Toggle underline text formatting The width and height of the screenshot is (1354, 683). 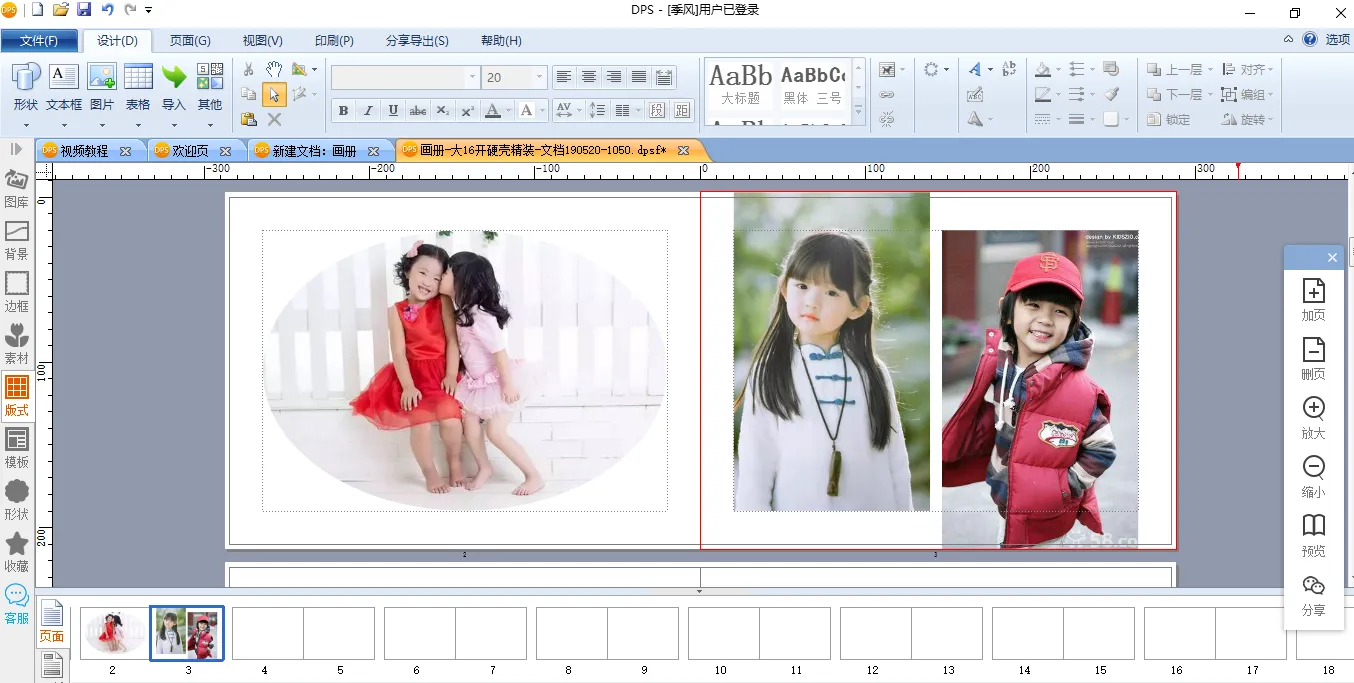(x=393, y=111)
